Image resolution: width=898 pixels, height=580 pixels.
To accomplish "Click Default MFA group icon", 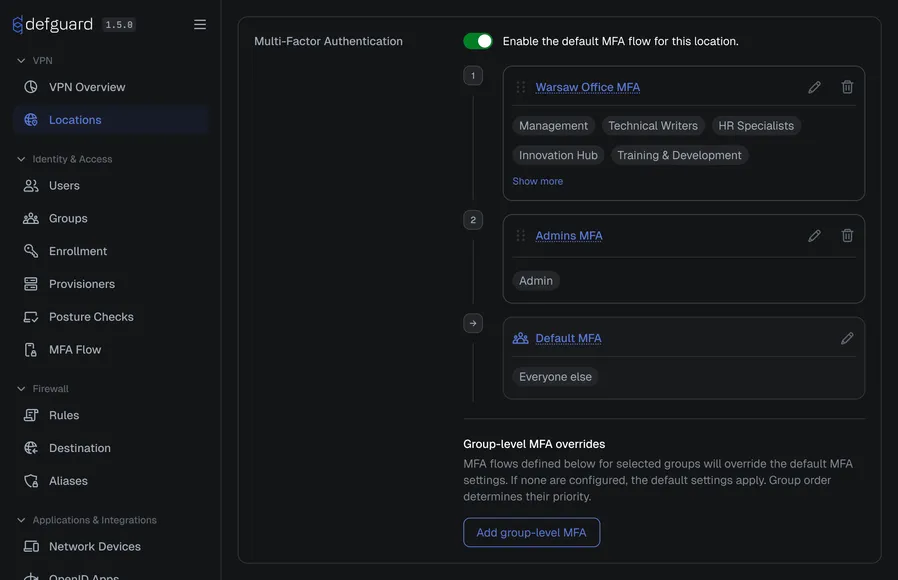I will pos(521,338).
